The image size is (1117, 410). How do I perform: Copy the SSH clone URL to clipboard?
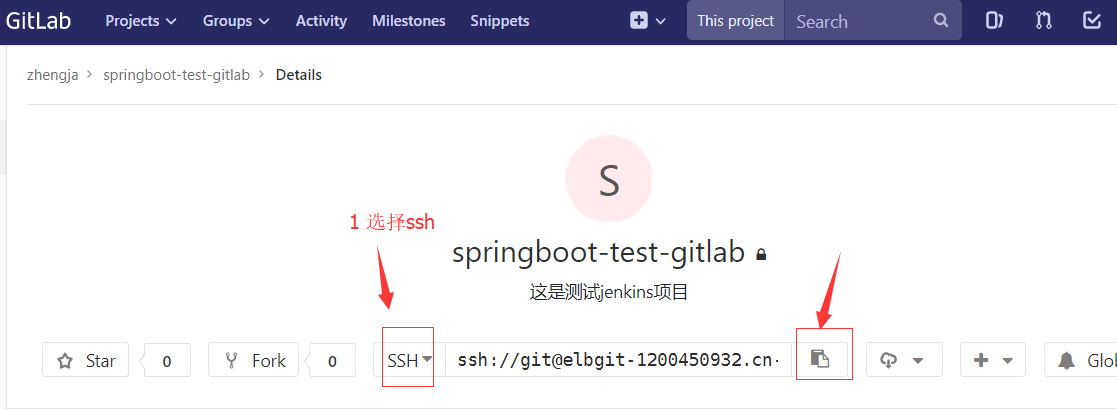tap(820, 359)
